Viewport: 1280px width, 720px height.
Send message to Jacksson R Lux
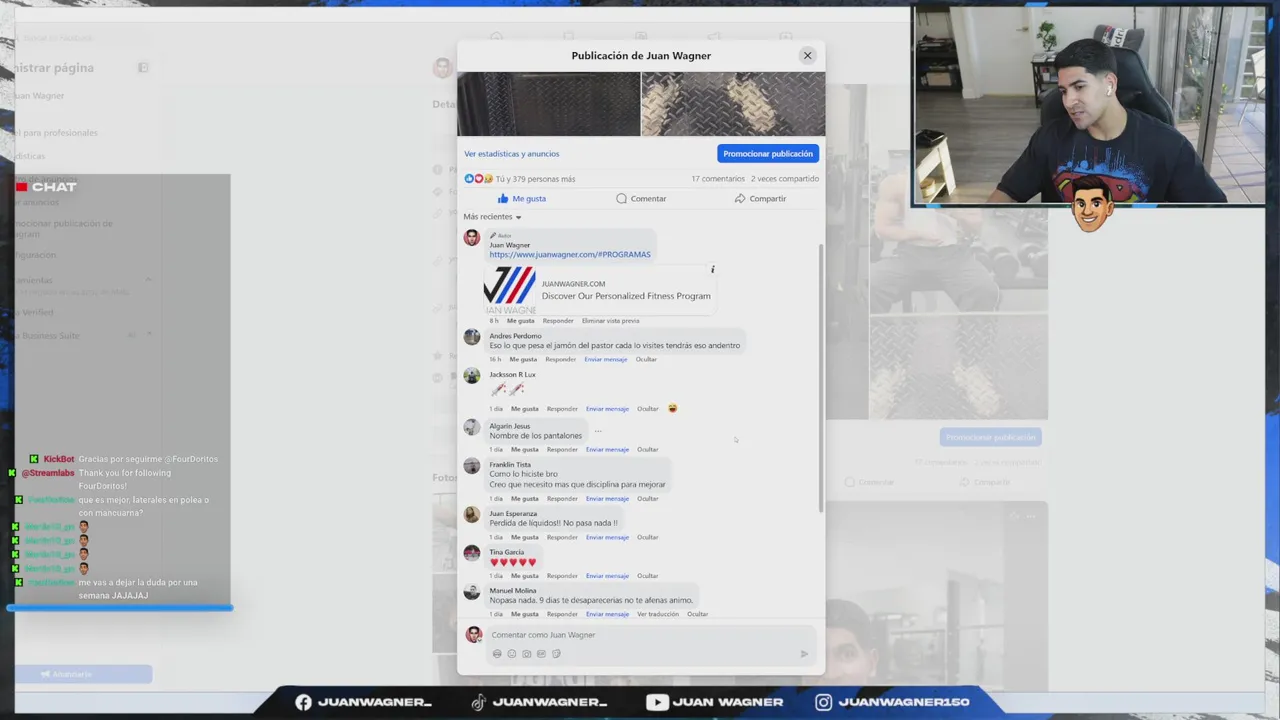607,409
